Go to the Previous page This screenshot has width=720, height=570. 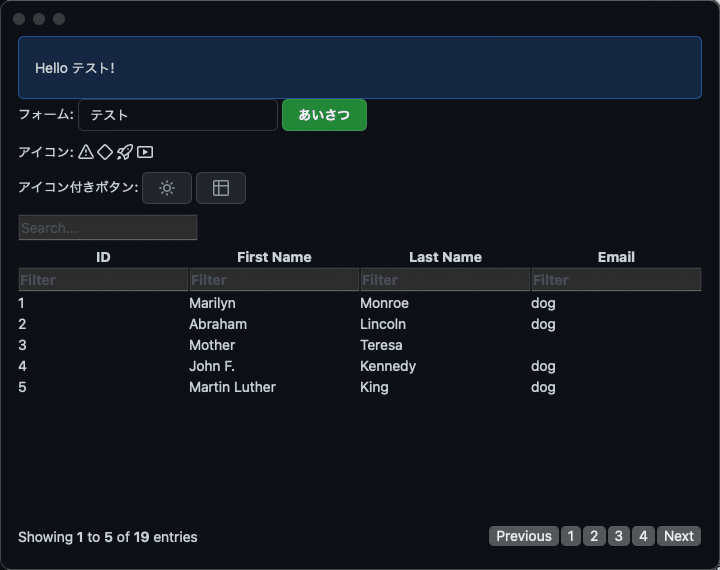click(x=524, y=536)
